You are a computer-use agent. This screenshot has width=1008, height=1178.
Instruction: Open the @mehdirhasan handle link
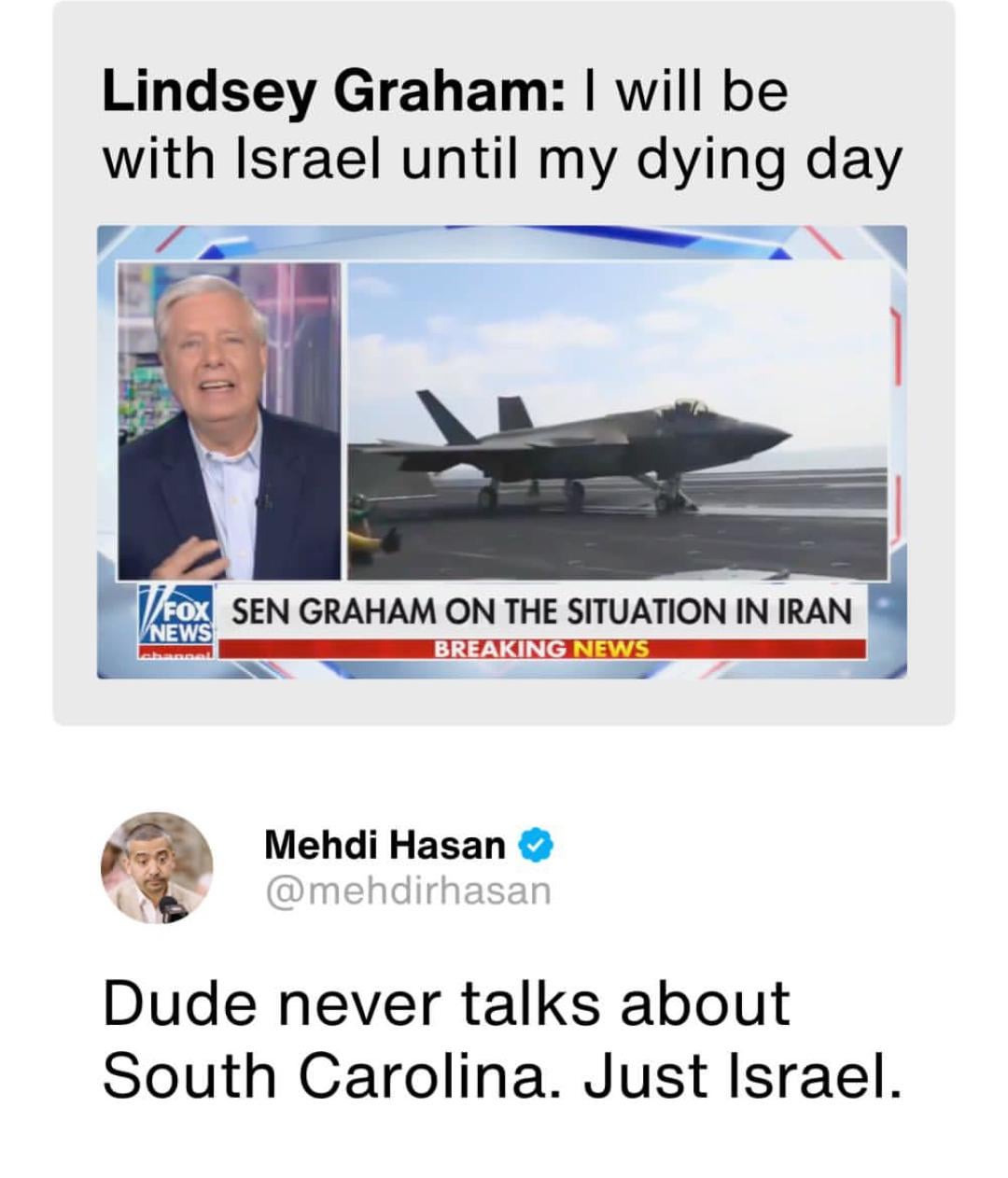[x=409, y=891]
